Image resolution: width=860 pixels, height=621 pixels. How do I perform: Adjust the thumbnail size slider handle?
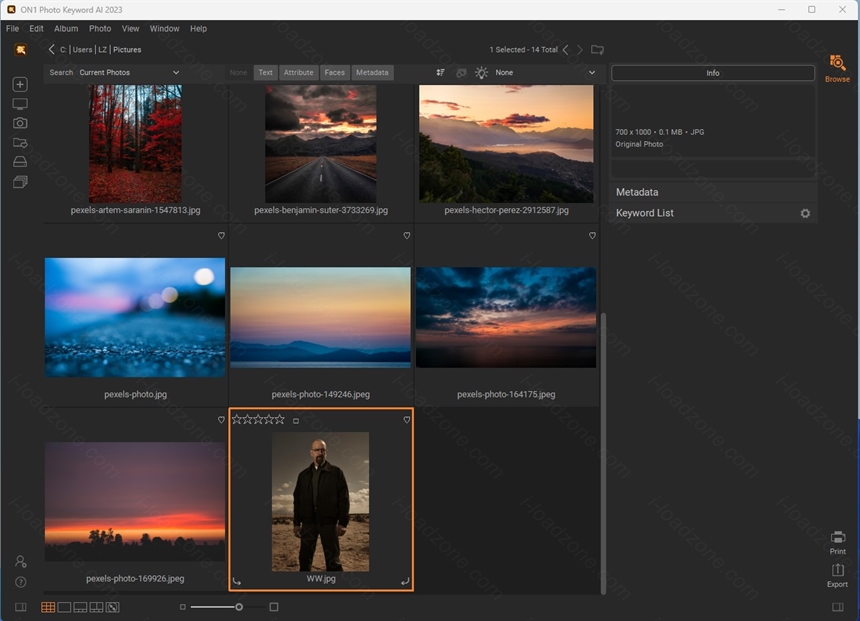tap(239, 607)
